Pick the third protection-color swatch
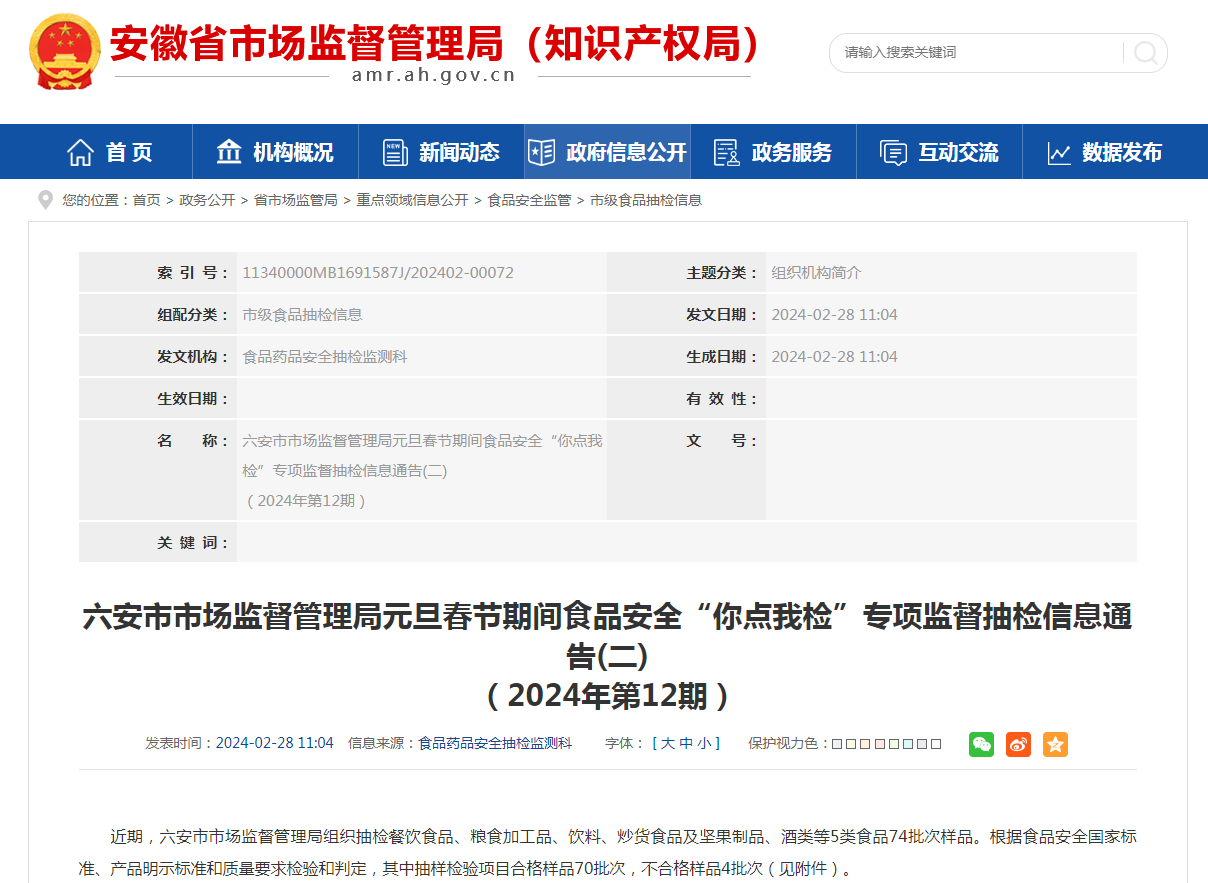Viewport: 1208px width, 883px height. pos(865,744)
